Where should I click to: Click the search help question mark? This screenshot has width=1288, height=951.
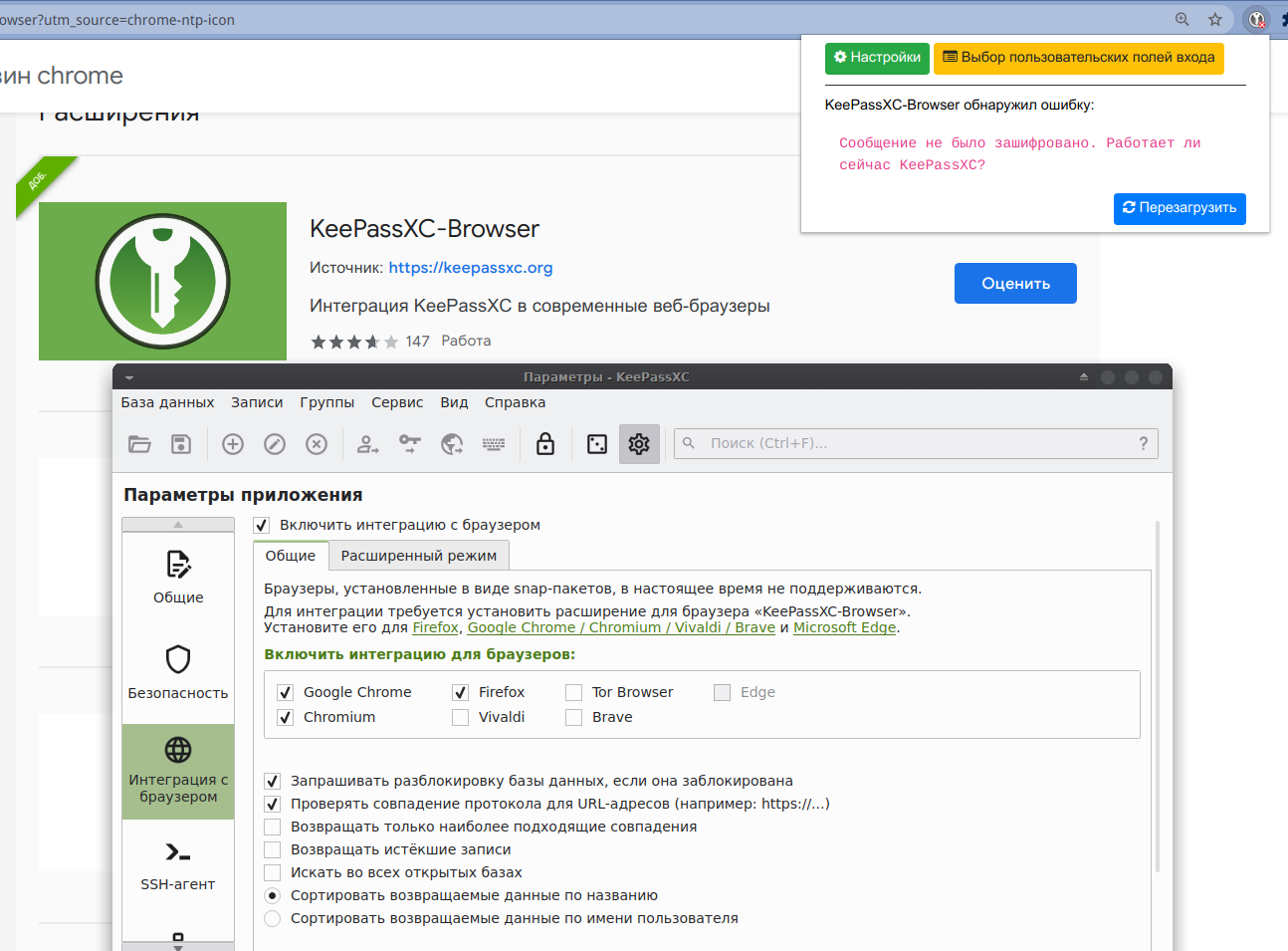(1144, 444)
